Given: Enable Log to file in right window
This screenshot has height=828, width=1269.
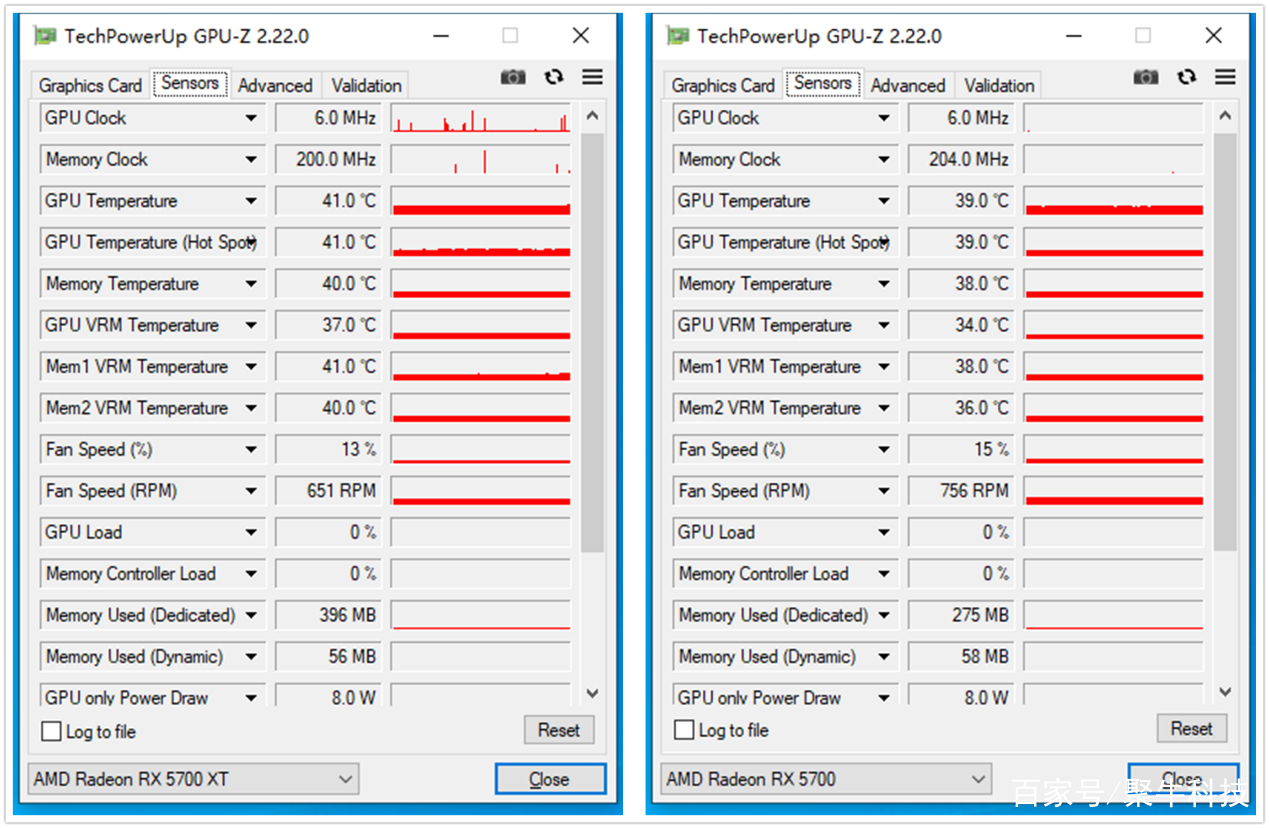Looking at the screenshot, I should coord(684,730).
